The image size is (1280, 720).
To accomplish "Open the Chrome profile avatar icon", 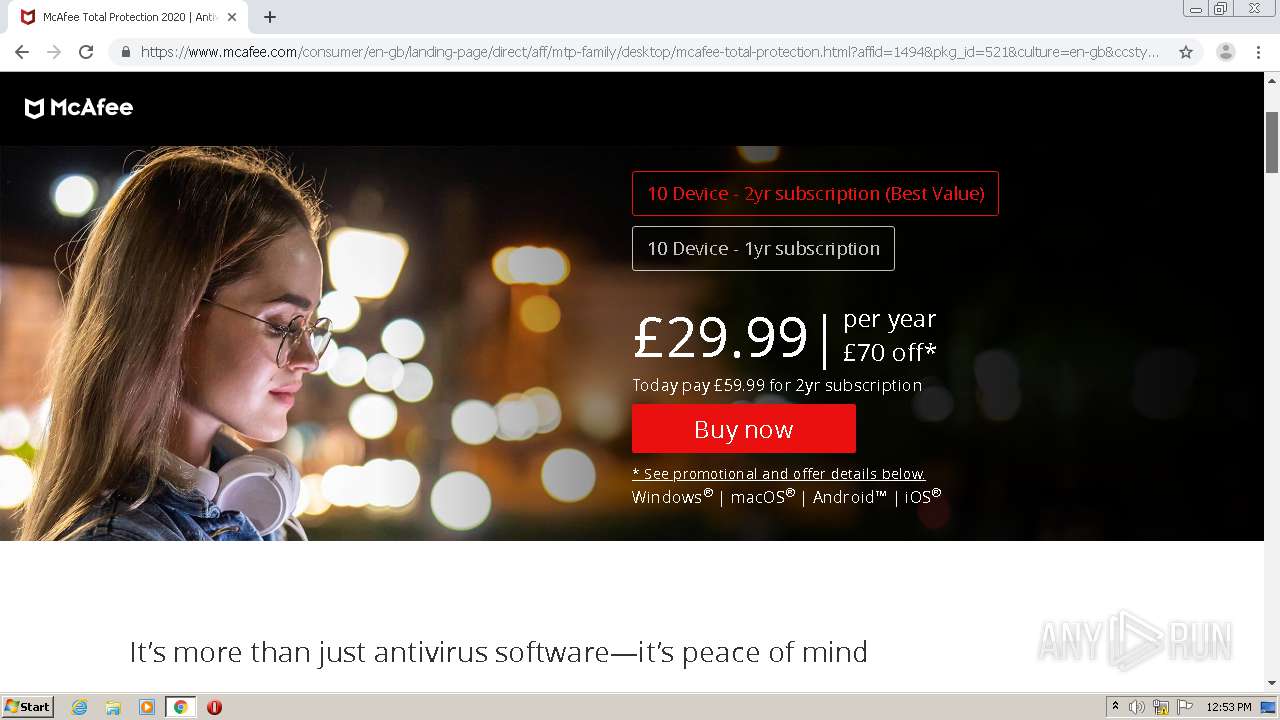I will (x=1226, y=52).
